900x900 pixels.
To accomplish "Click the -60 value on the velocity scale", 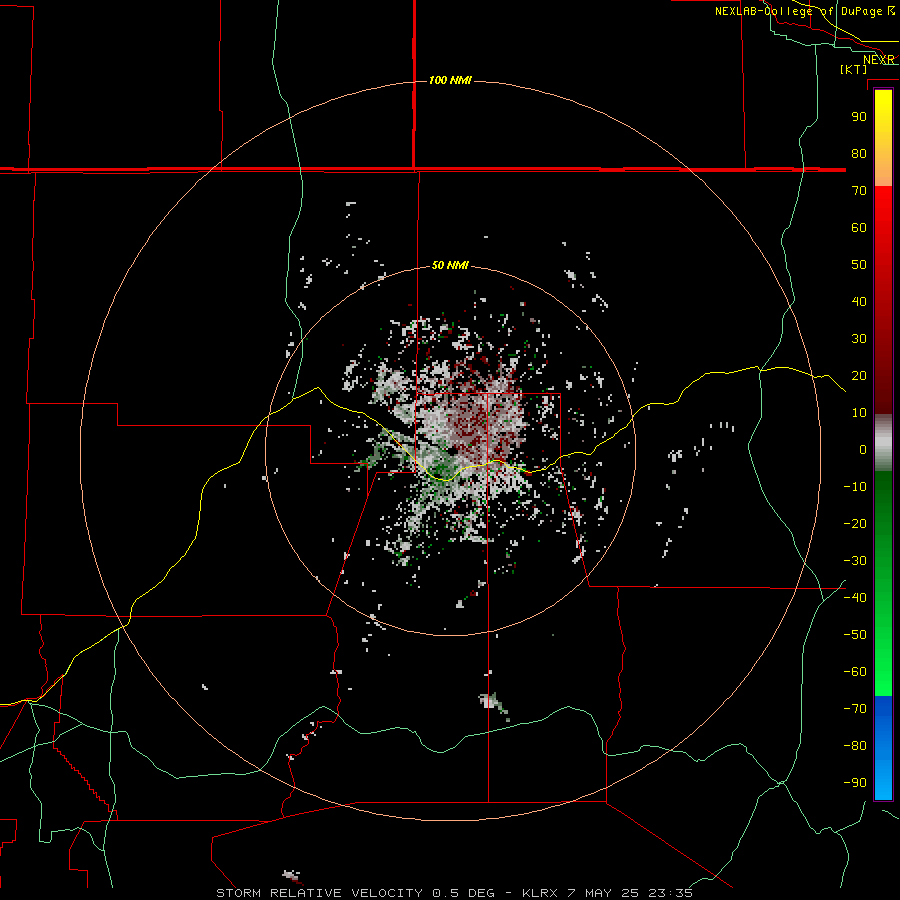I will pyautogui.click(x=855, y=672).
